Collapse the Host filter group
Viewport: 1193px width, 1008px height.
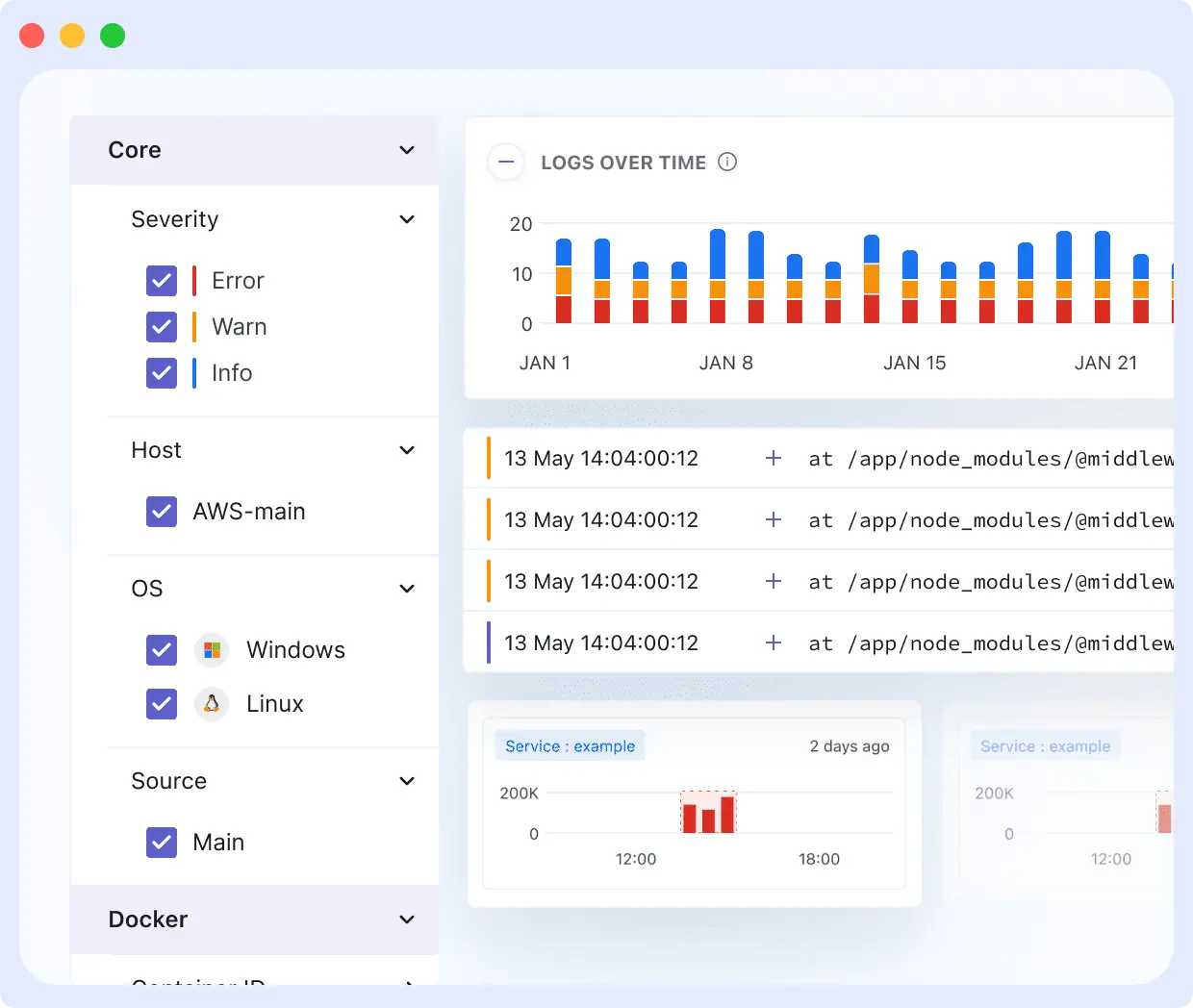tap(407, 450)
